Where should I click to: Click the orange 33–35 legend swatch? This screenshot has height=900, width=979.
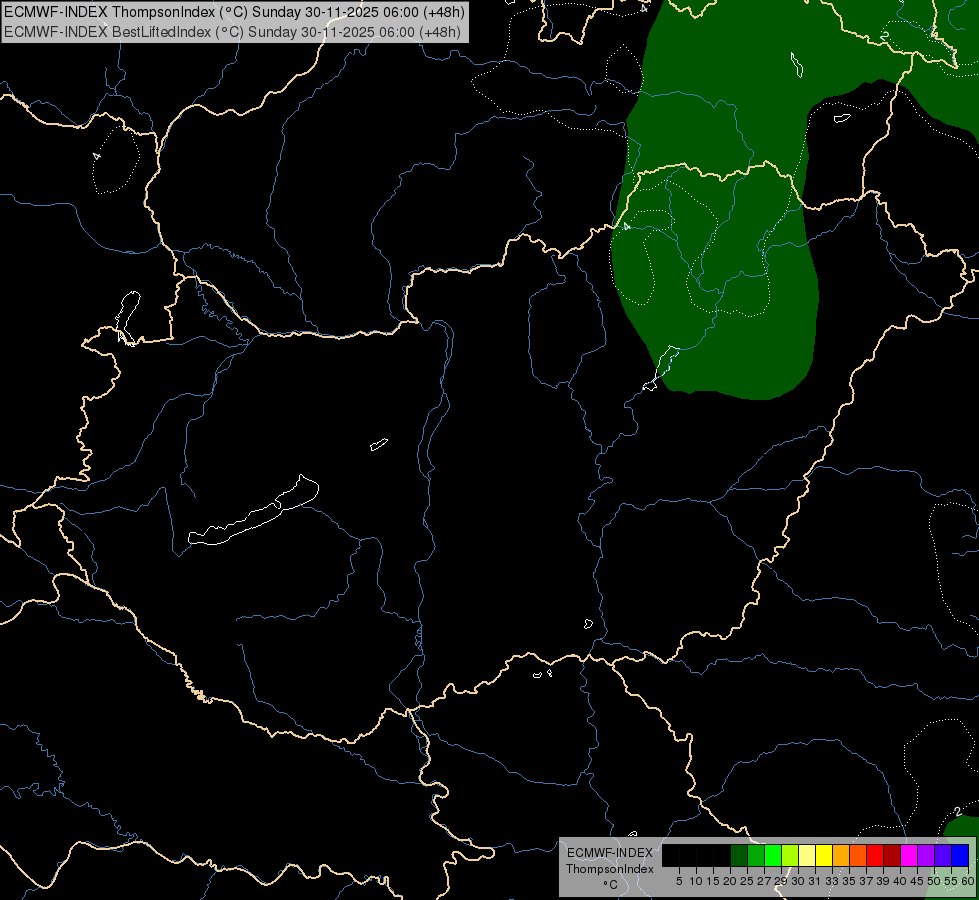[x=841, y=855]
